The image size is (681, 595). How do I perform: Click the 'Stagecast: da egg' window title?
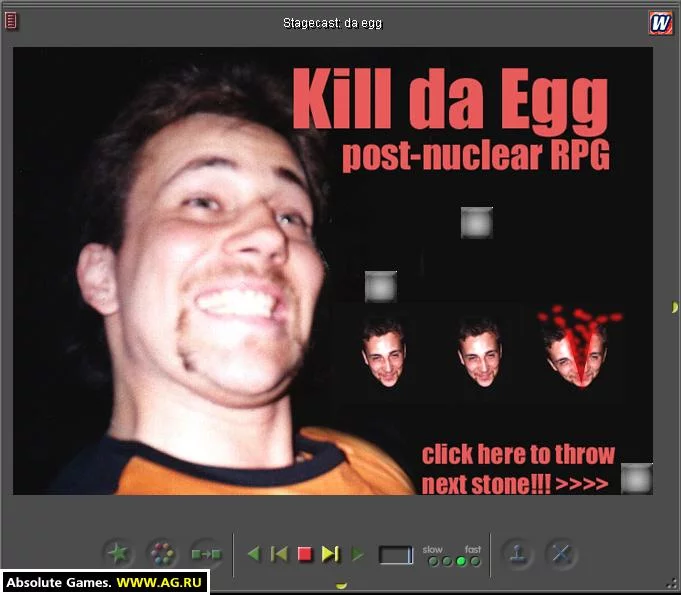pyautogui.click(x=333, y=23)
